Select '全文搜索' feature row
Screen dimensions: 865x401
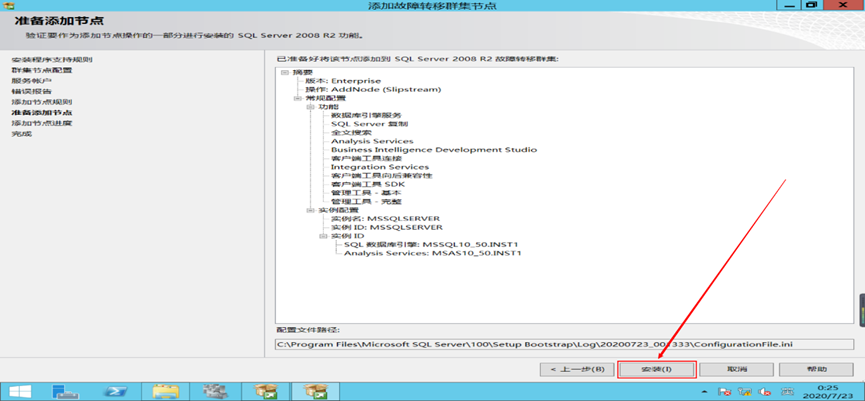(351, 132)
